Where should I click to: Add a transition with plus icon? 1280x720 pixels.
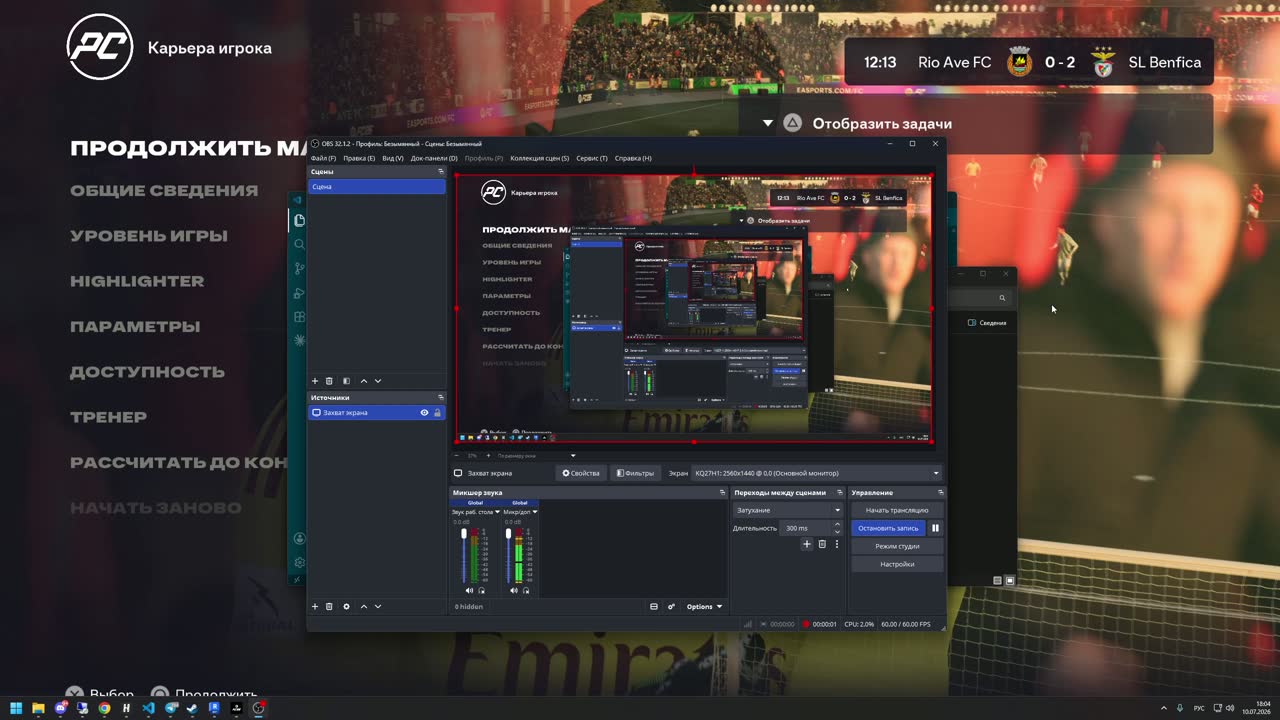[x=807, y=544]
